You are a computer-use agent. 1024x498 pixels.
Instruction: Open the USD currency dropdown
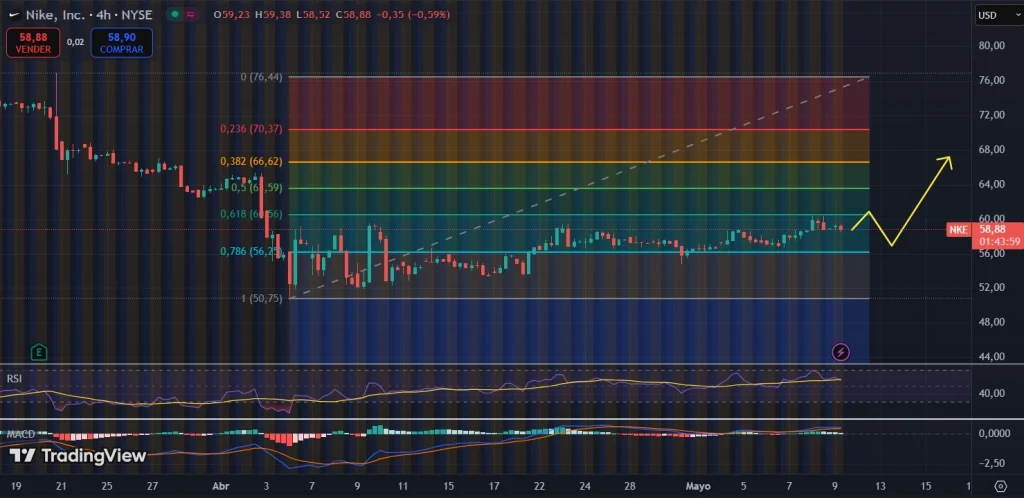[x=998, y=15]
